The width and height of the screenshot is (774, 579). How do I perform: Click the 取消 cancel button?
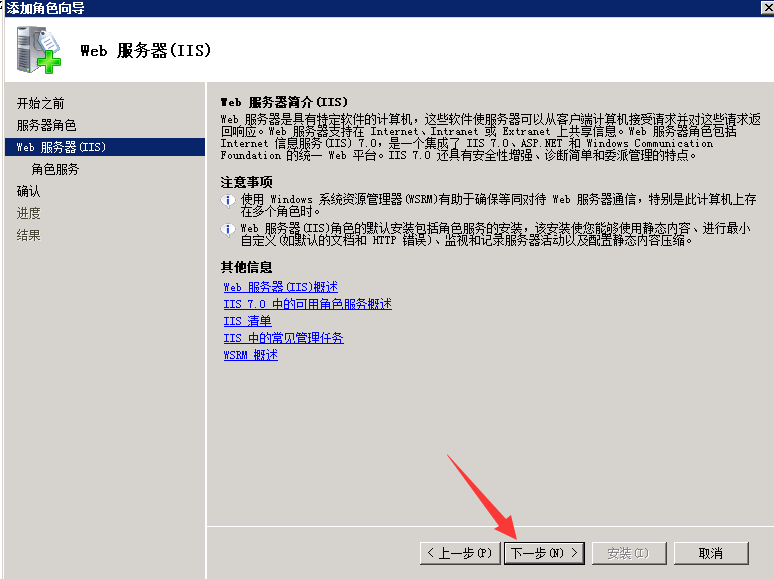tap(711, 553)
